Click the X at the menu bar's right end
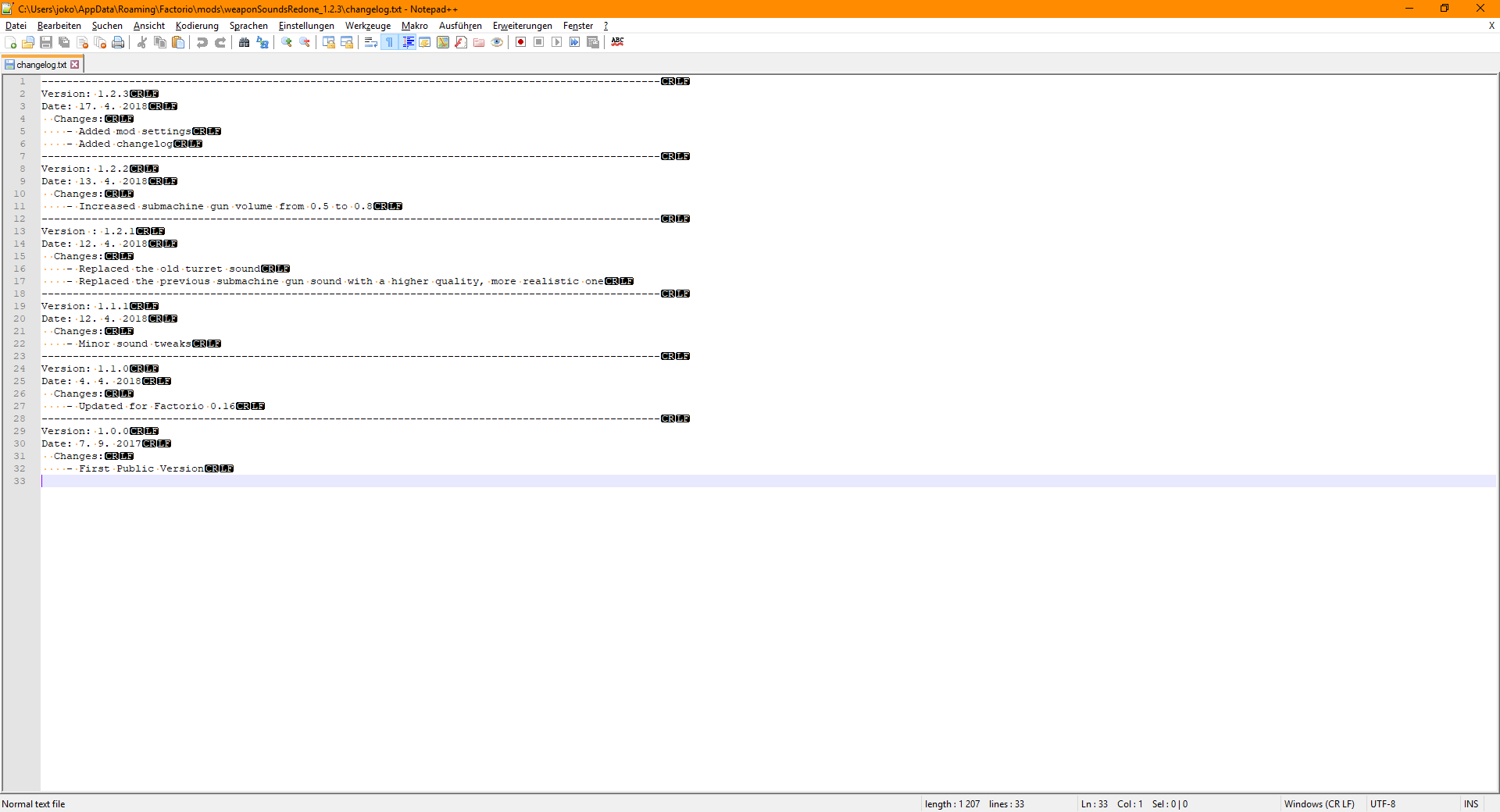 [x=1491, y=26]
